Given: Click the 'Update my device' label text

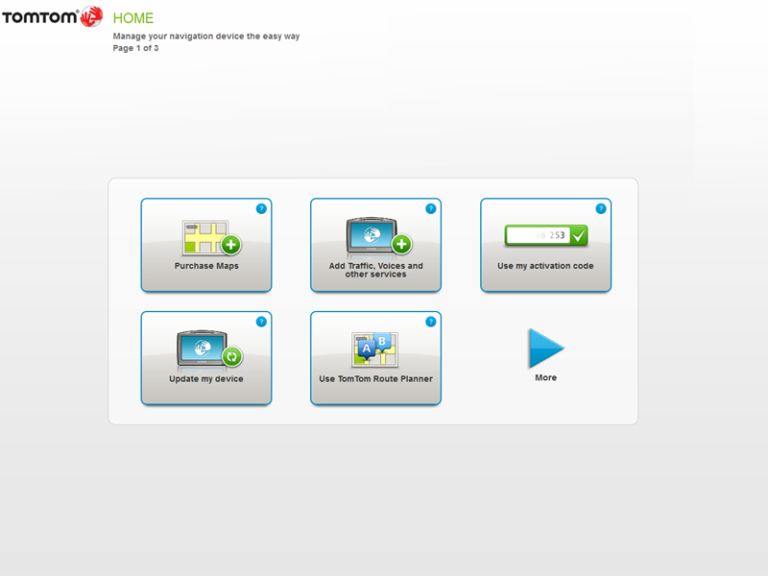Looking at the screenshot, I should pyautogui.click(x=206, y=379).
